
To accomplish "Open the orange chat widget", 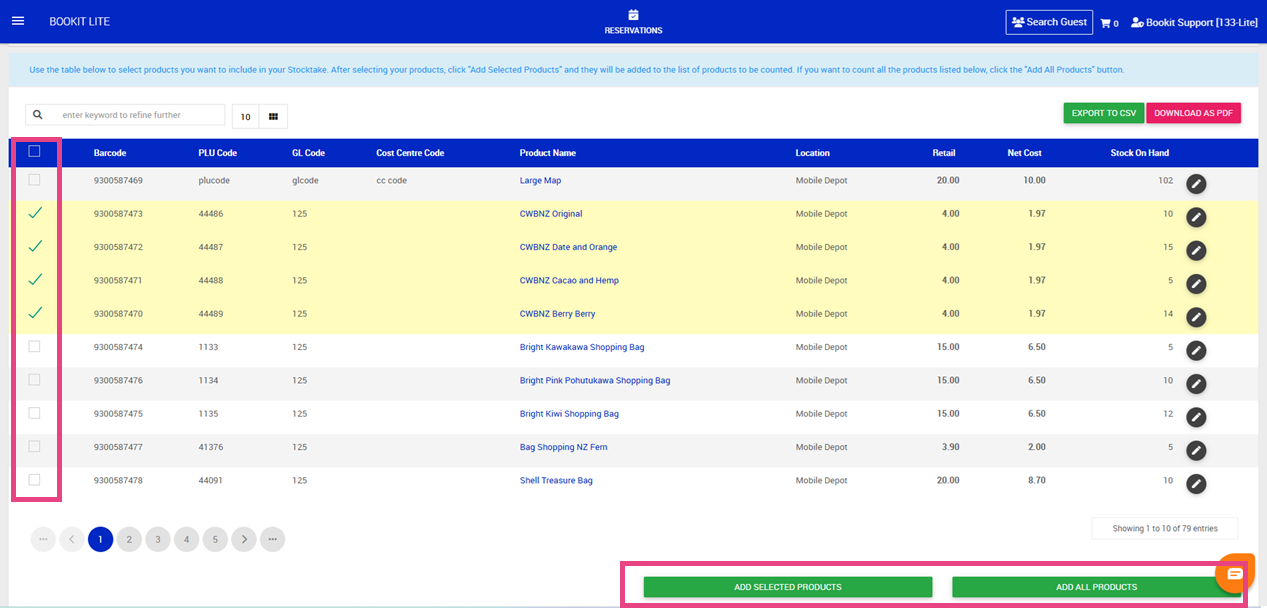I will click(1235, 573).
